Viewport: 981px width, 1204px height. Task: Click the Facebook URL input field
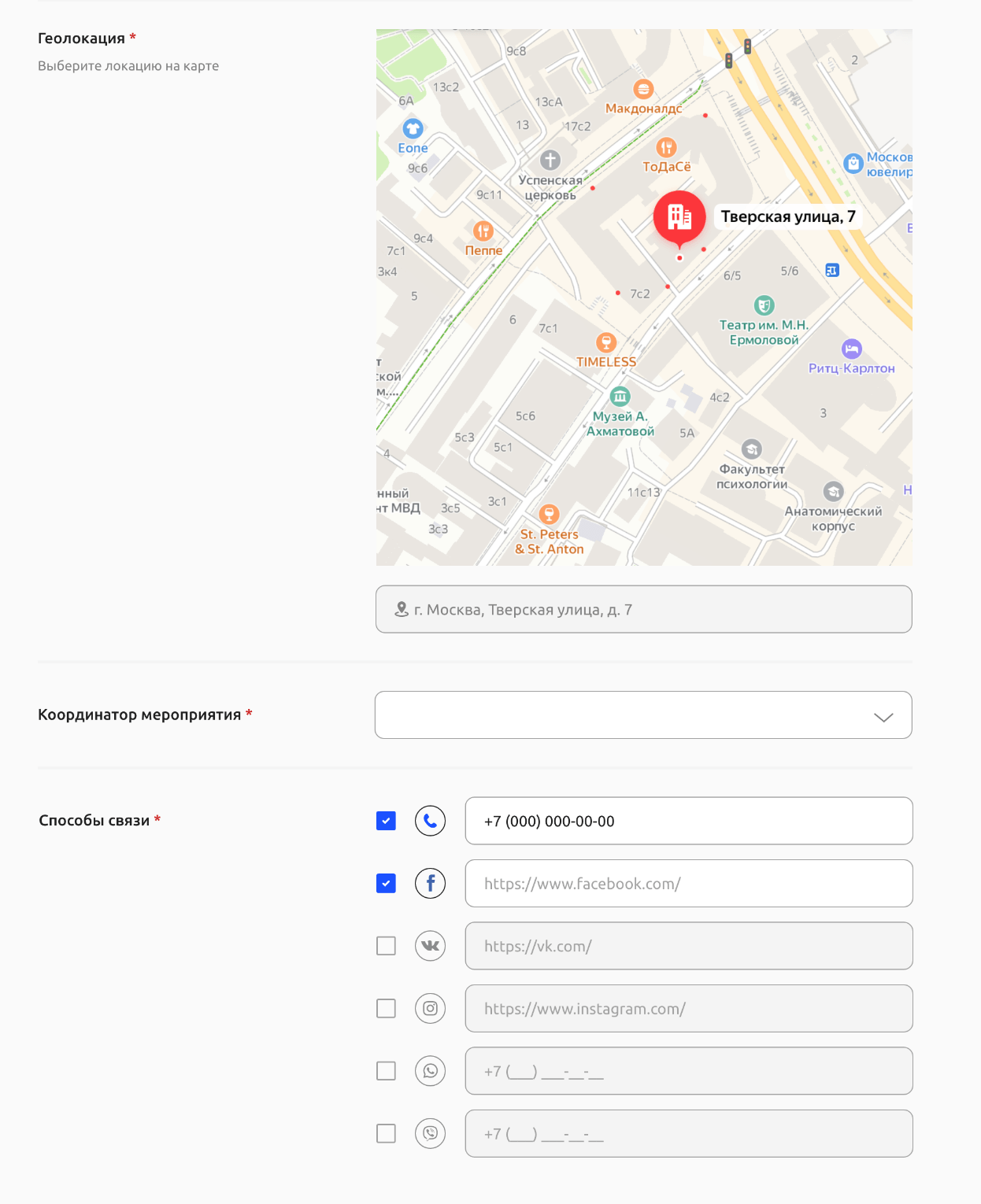click(x=689, y=884)
